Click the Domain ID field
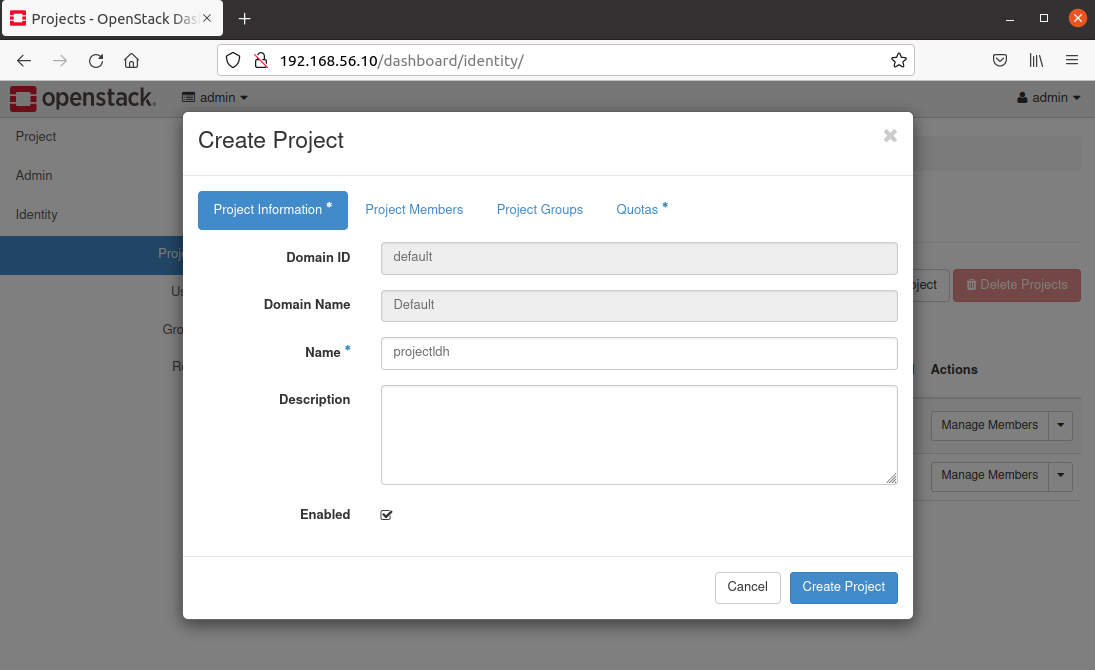 click(x=639, y=258)
